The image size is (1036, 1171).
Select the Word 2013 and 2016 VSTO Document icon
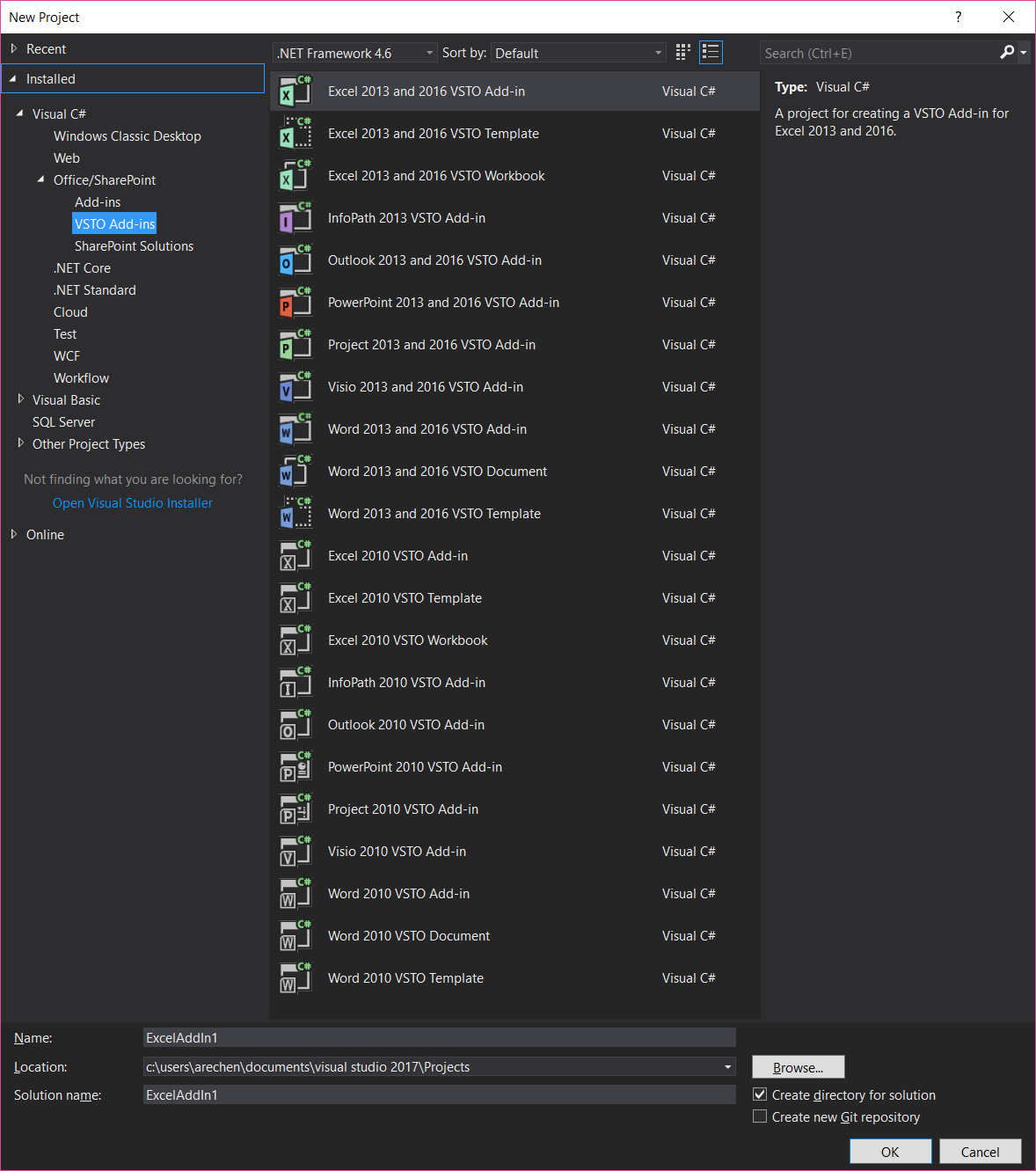295,472
